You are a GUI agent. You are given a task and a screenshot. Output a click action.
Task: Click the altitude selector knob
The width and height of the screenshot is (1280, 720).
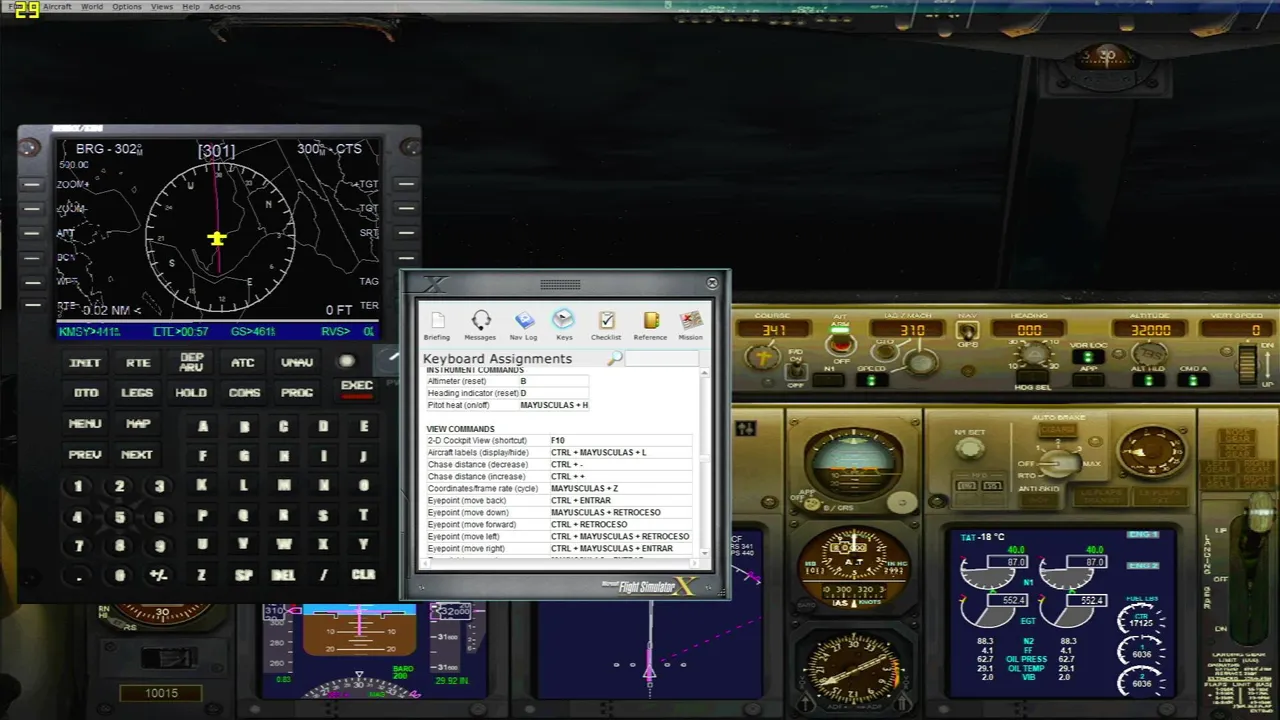coord(1151,354)
